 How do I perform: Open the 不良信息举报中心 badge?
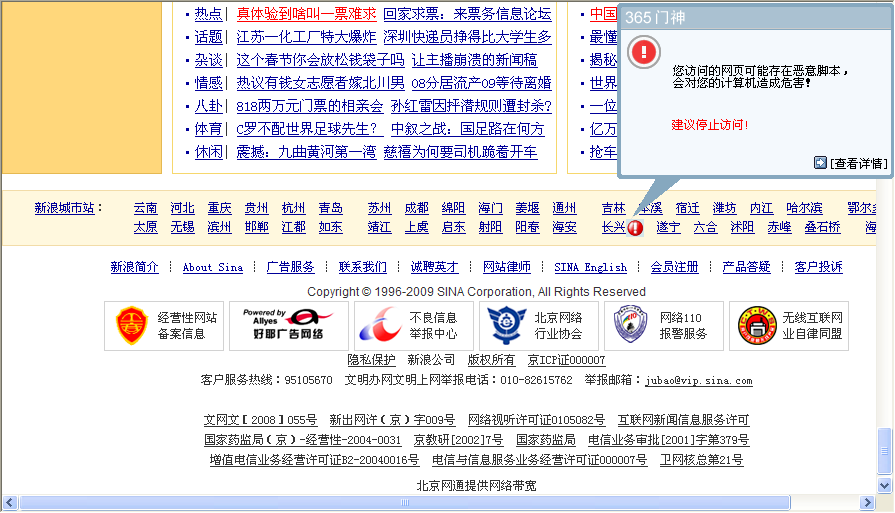tap(414, 326)
